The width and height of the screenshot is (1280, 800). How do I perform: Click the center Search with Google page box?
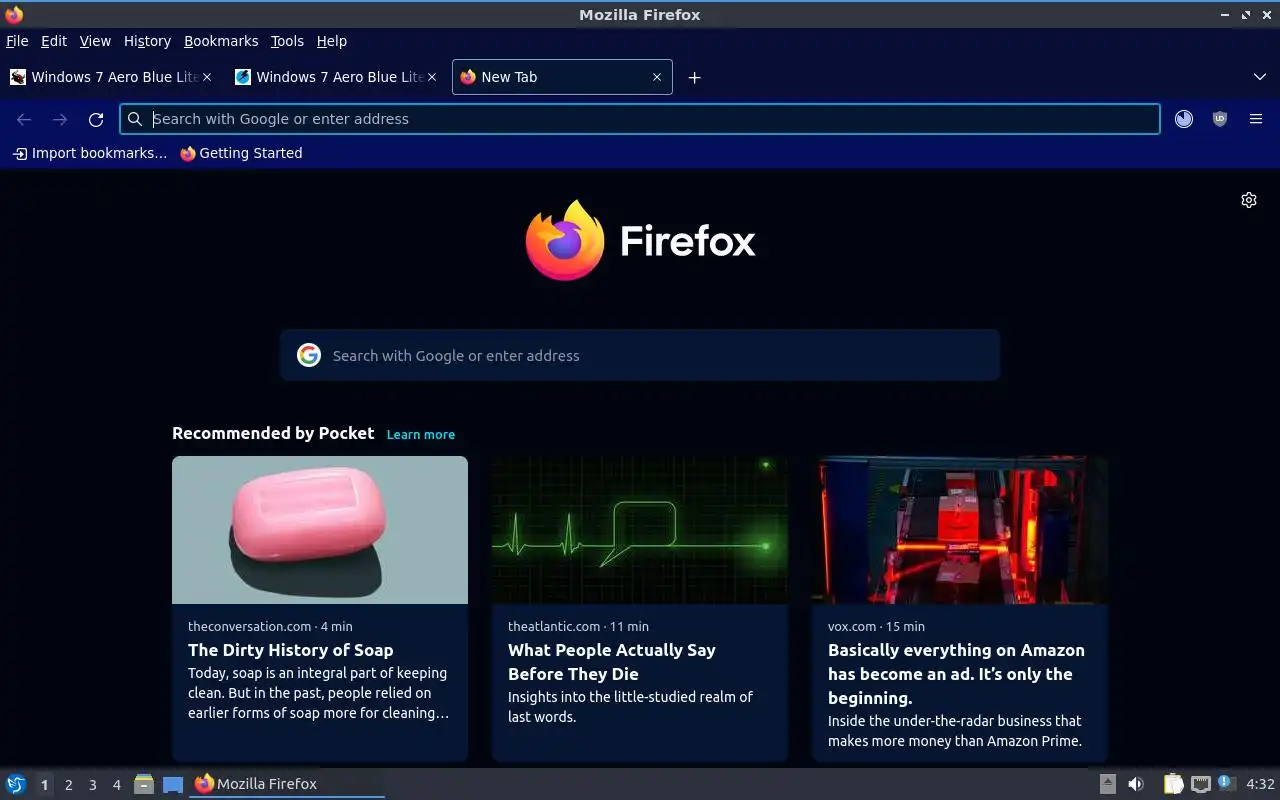click(640, 355)
